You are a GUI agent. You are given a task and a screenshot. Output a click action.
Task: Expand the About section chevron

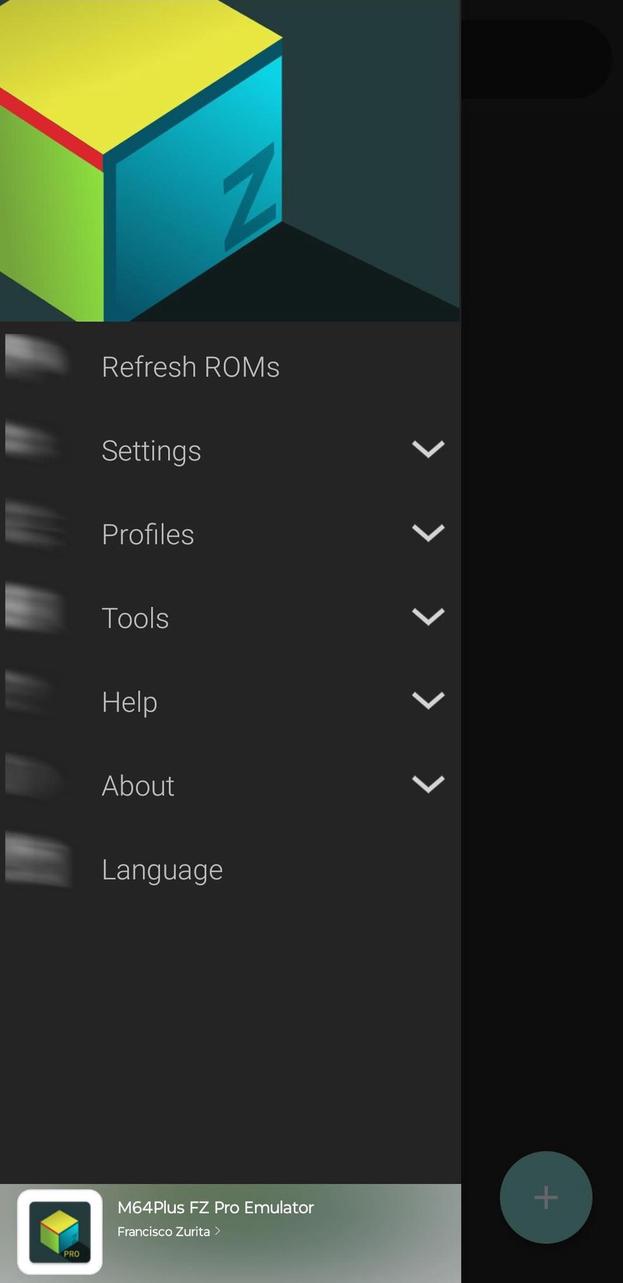[428, 784]
